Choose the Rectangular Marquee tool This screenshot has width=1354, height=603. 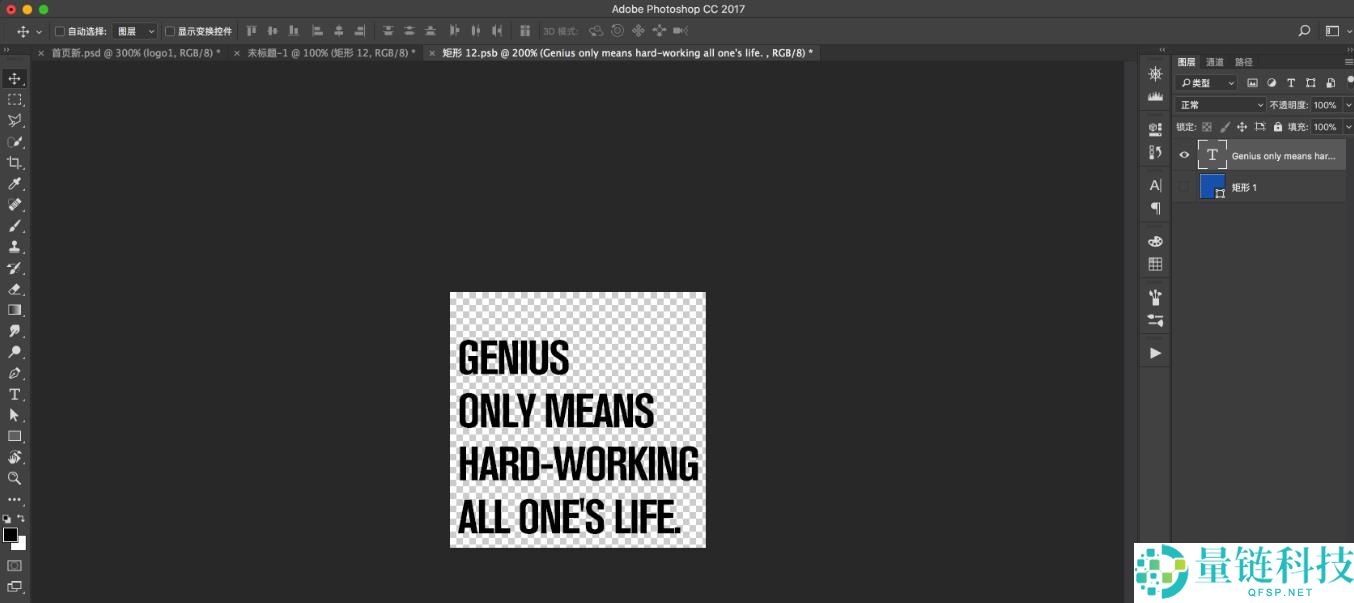pyautogui.click(x=14, y=100)
